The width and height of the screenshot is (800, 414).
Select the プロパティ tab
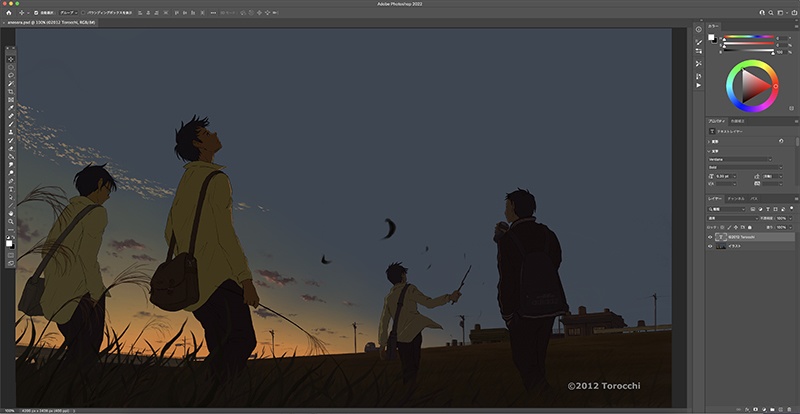pos(716,121)
